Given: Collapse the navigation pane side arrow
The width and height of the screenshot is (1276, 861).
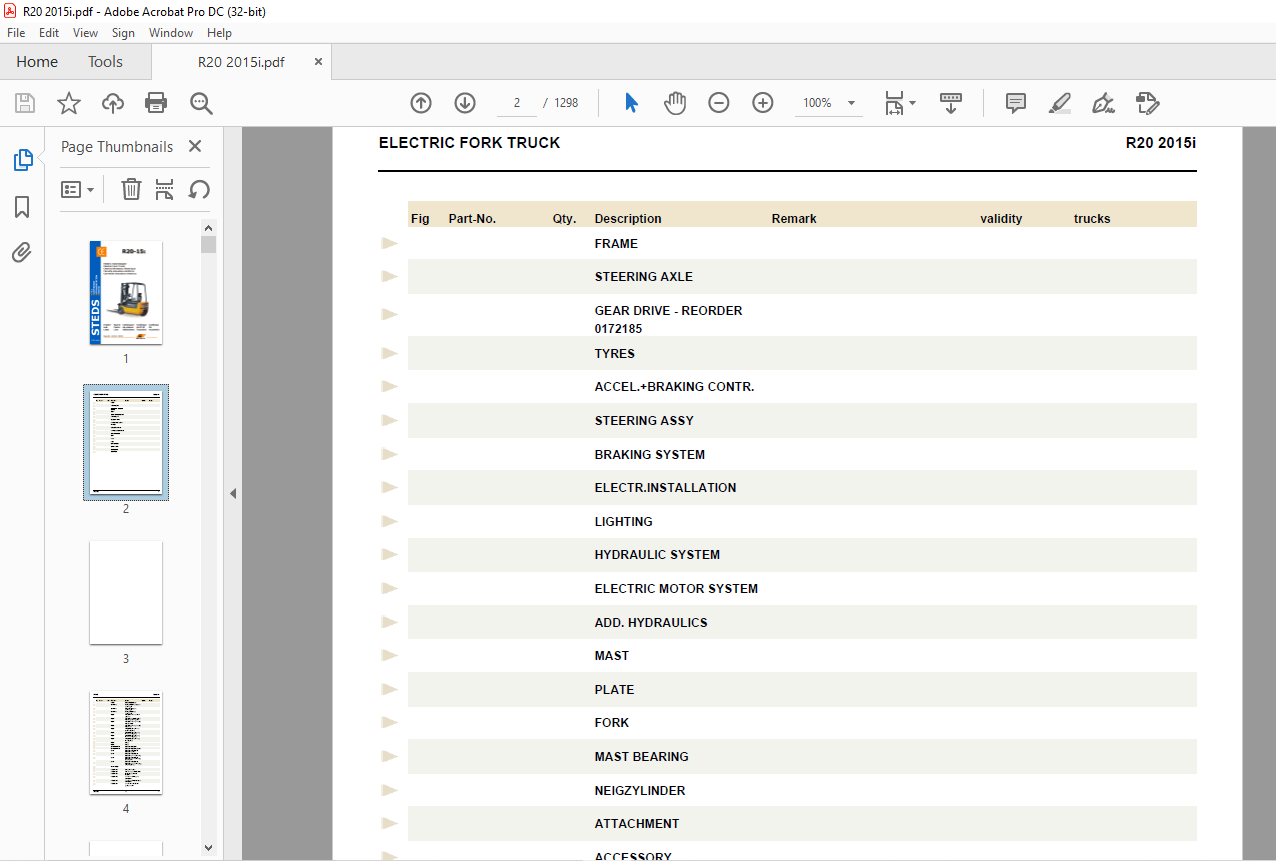Looking at the screenshot, I should coord(233,493).
